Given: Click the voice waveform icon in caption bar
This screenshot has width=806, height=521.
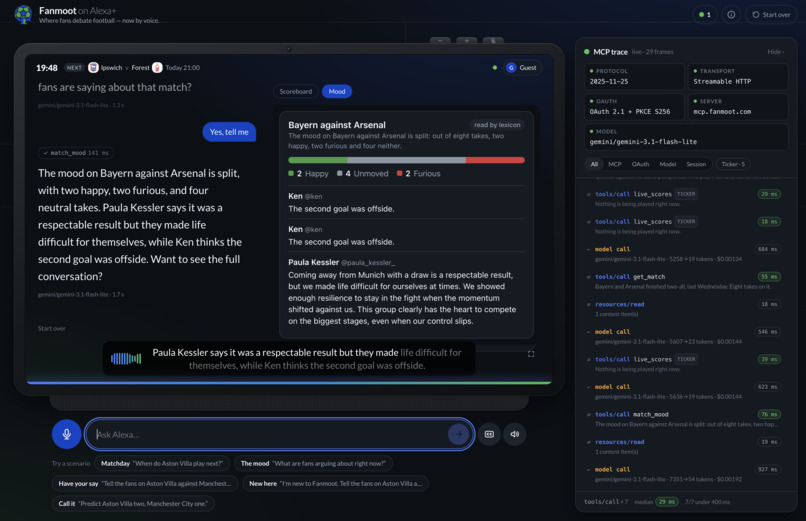Looking at the screenshot, I should click(x=126, y=359).
